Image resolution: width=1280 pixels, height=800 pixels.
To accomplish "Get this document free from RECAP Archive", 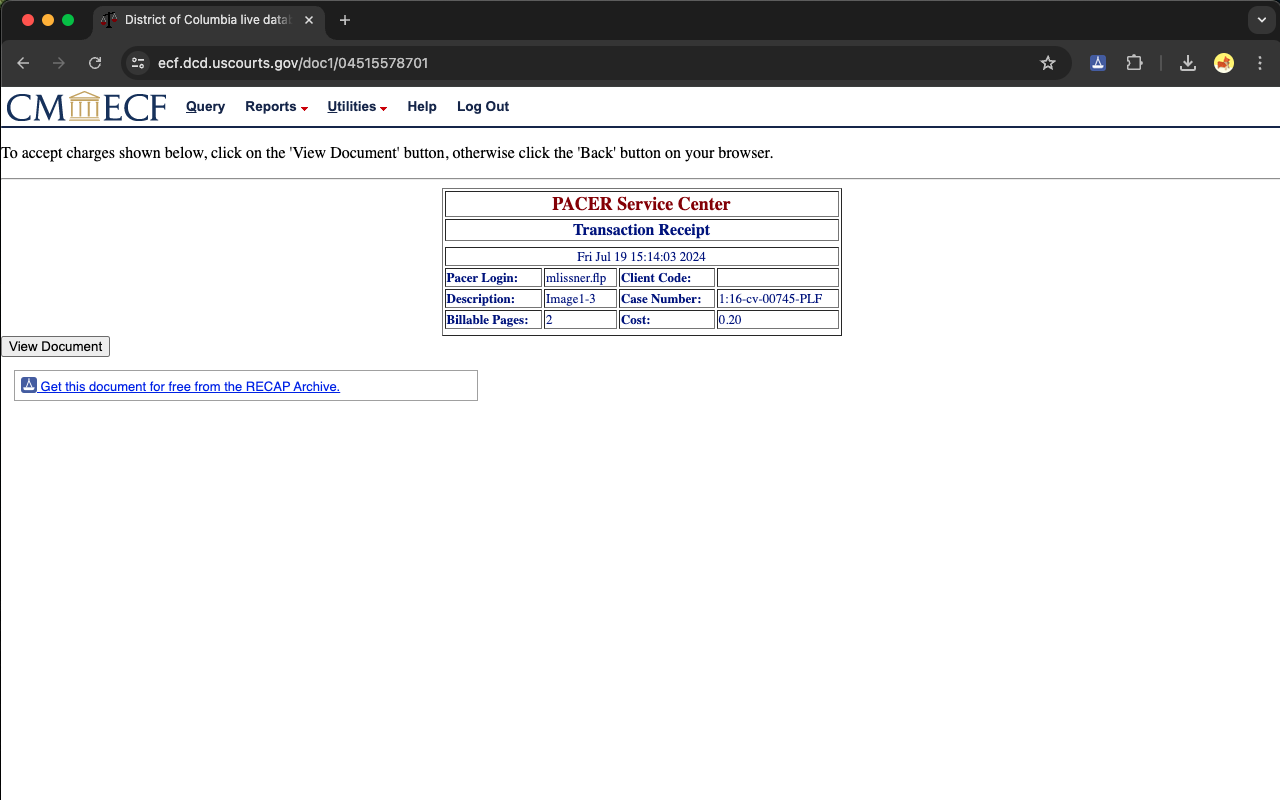I will click(x=190, y=387).
